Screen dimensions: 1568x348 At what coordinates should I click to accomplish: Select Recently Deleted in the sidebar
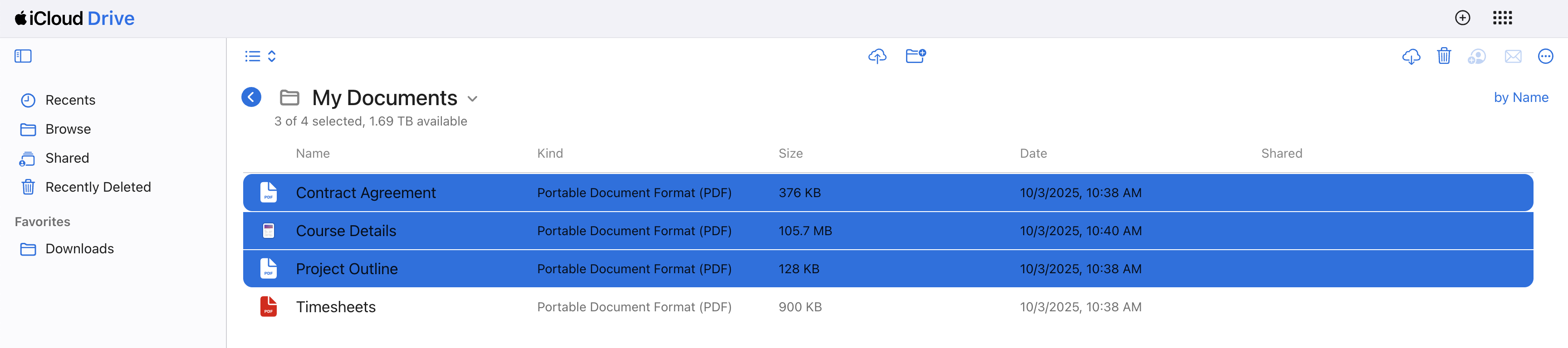[98, 188]
